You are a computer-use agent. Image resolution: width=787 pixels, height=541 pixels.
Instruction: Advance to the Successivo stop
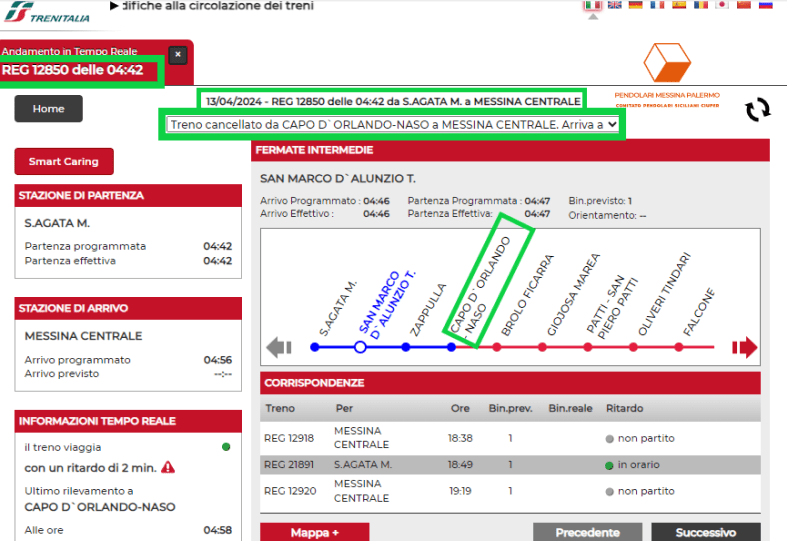pos(705,532)
